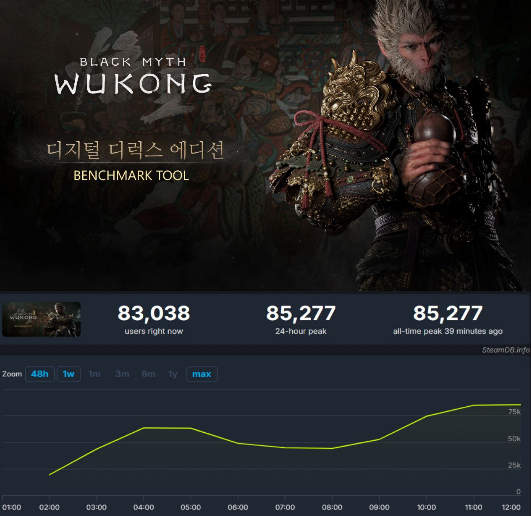Open the Wukong game thumbnail
This screenshot has width=531, height=516.
coord(41,319)
